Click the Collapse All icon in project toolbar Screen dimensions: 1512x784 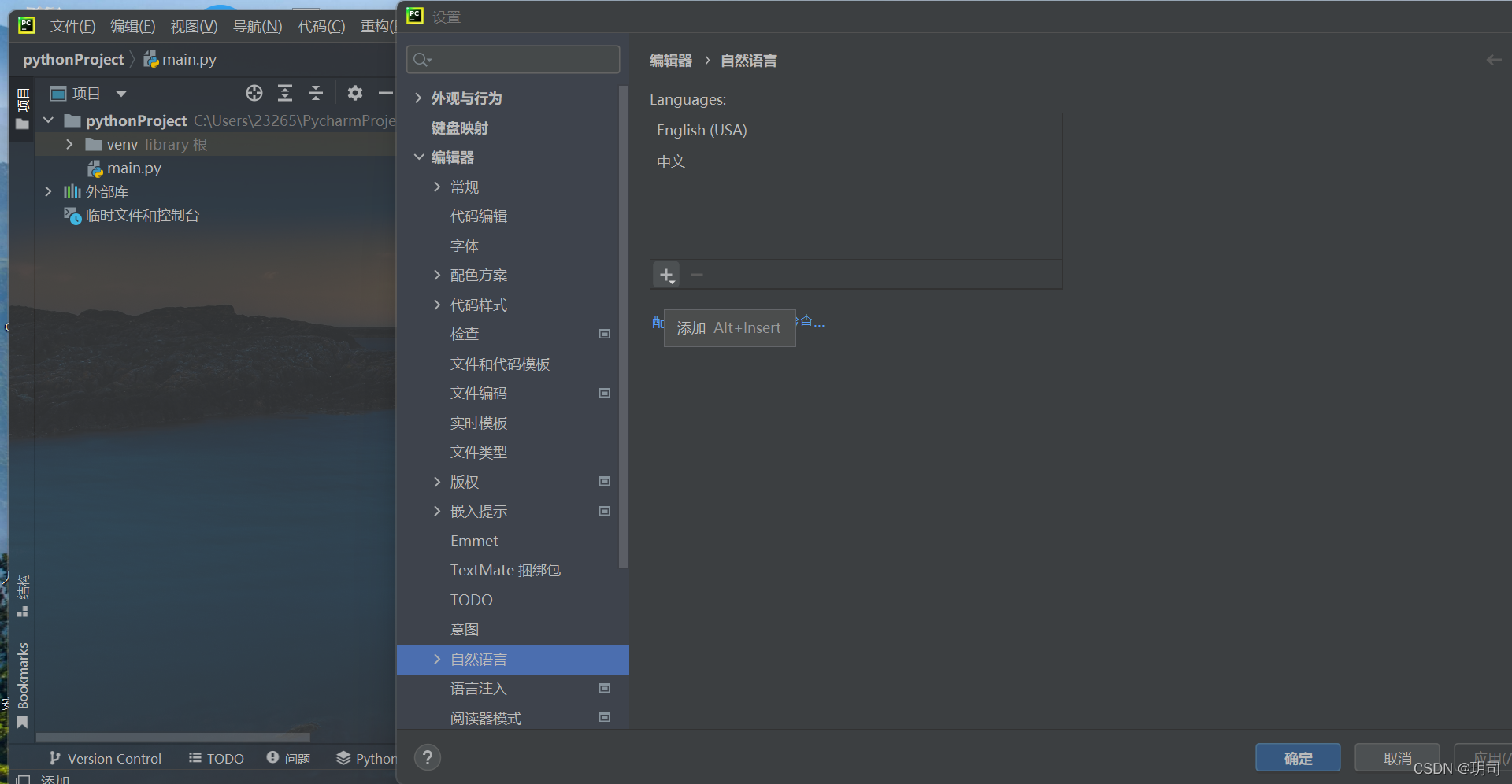click(315, 93)
